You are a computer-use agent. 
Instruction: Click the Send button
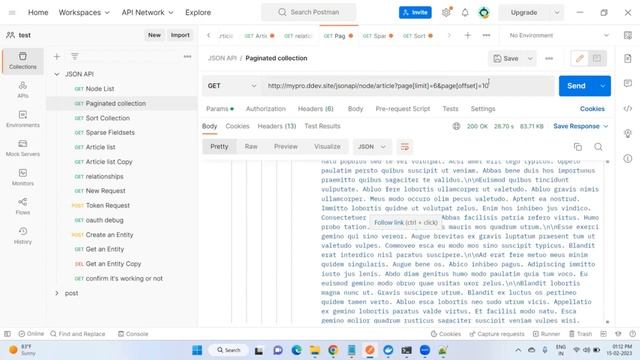point(576,86)
